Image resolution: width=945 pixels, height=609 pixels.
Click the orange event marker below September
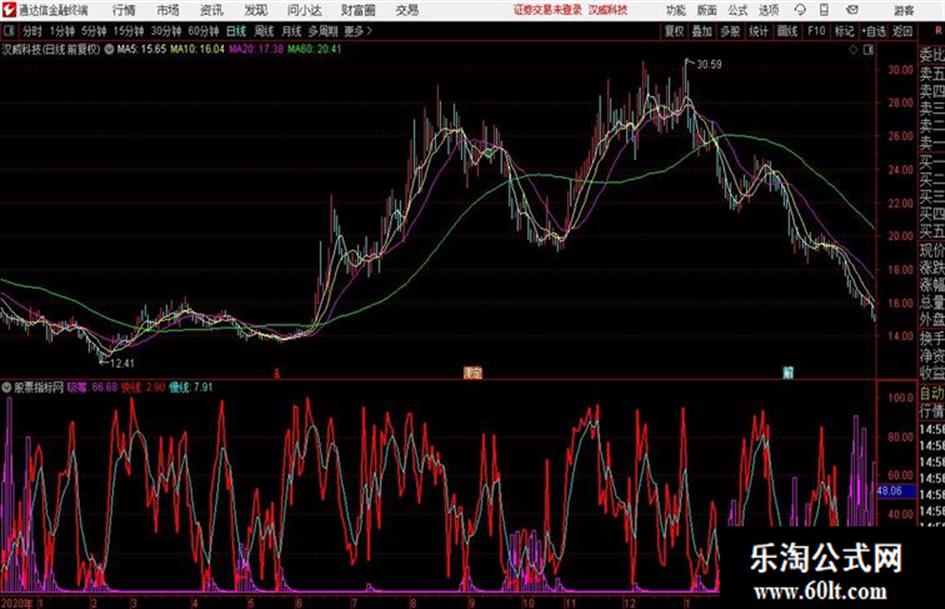473,373
